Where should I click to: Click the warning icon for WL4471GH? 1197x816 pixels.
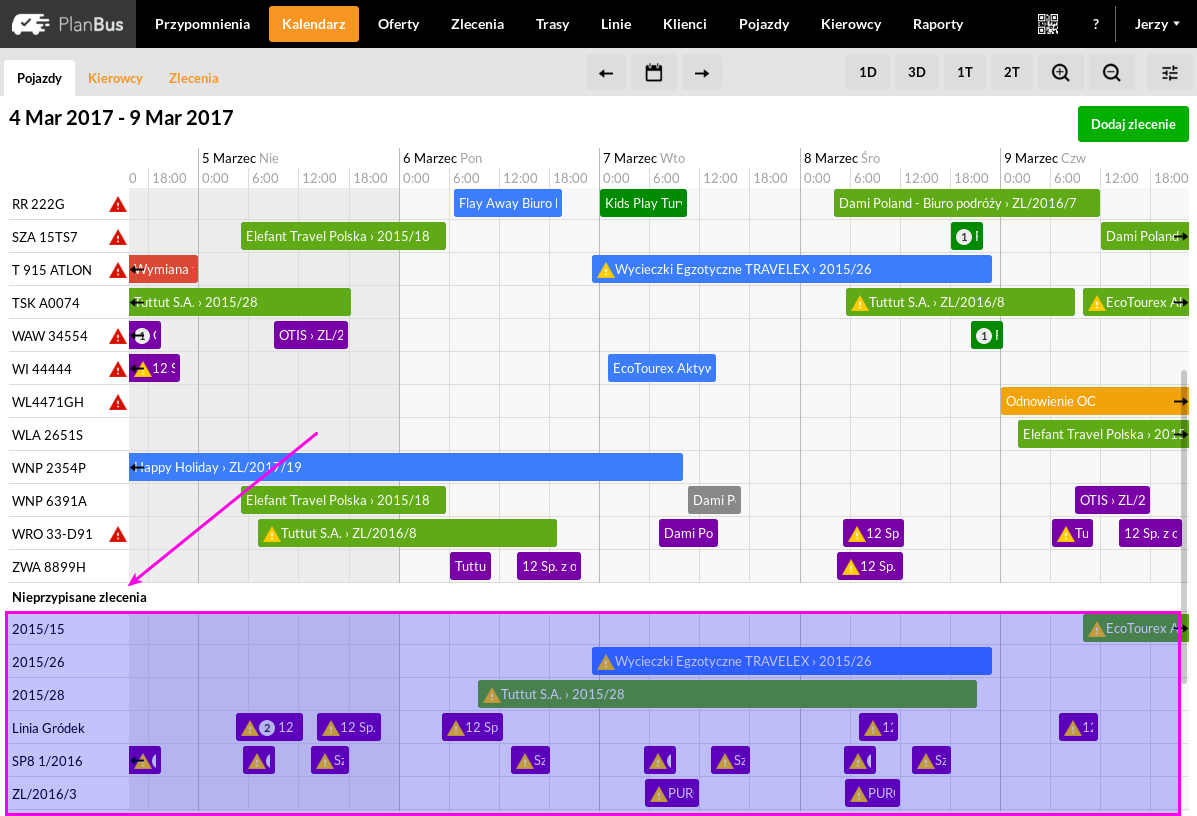click(118, 402)
